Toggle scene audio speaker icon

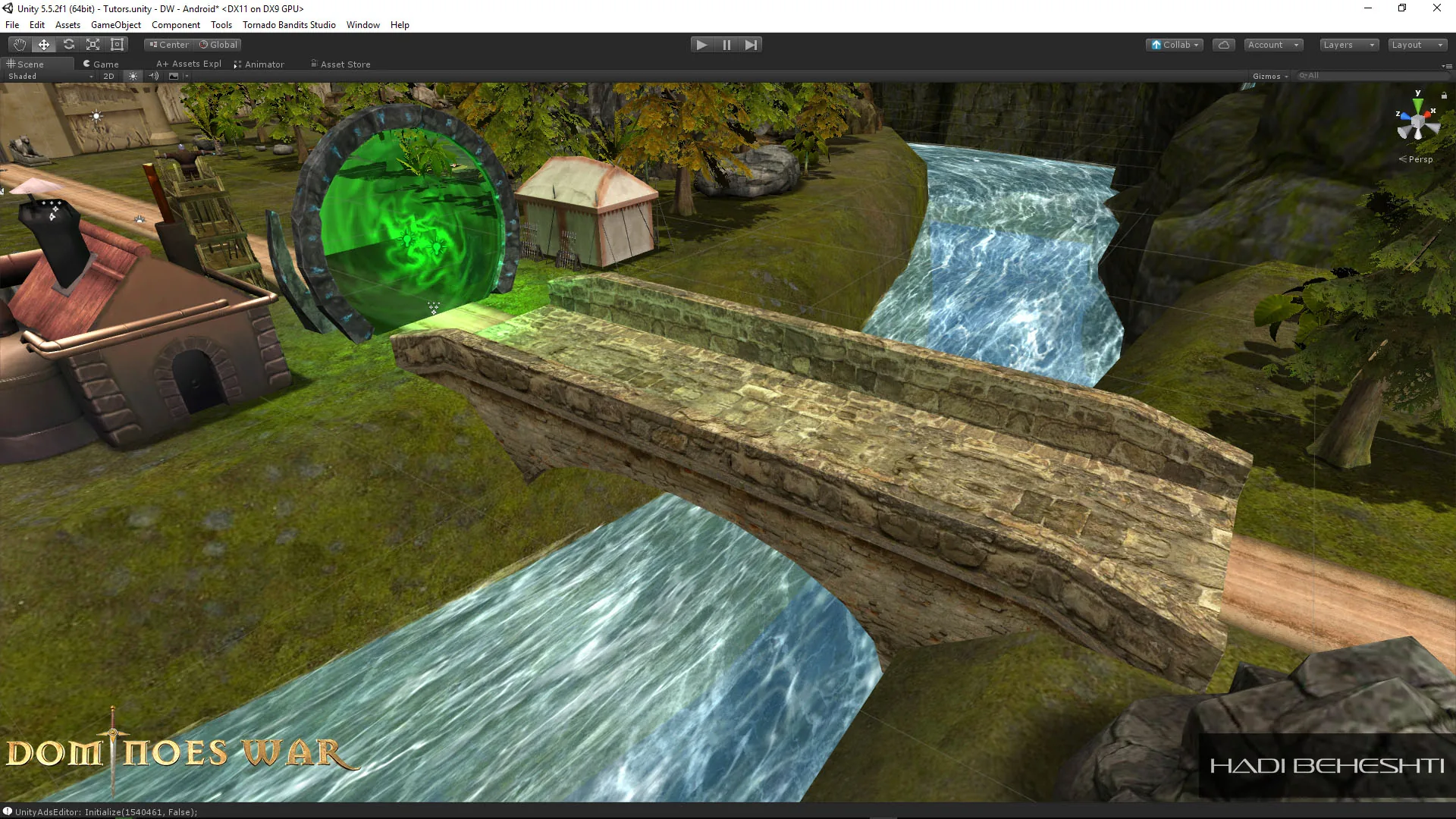pos(154,76)
